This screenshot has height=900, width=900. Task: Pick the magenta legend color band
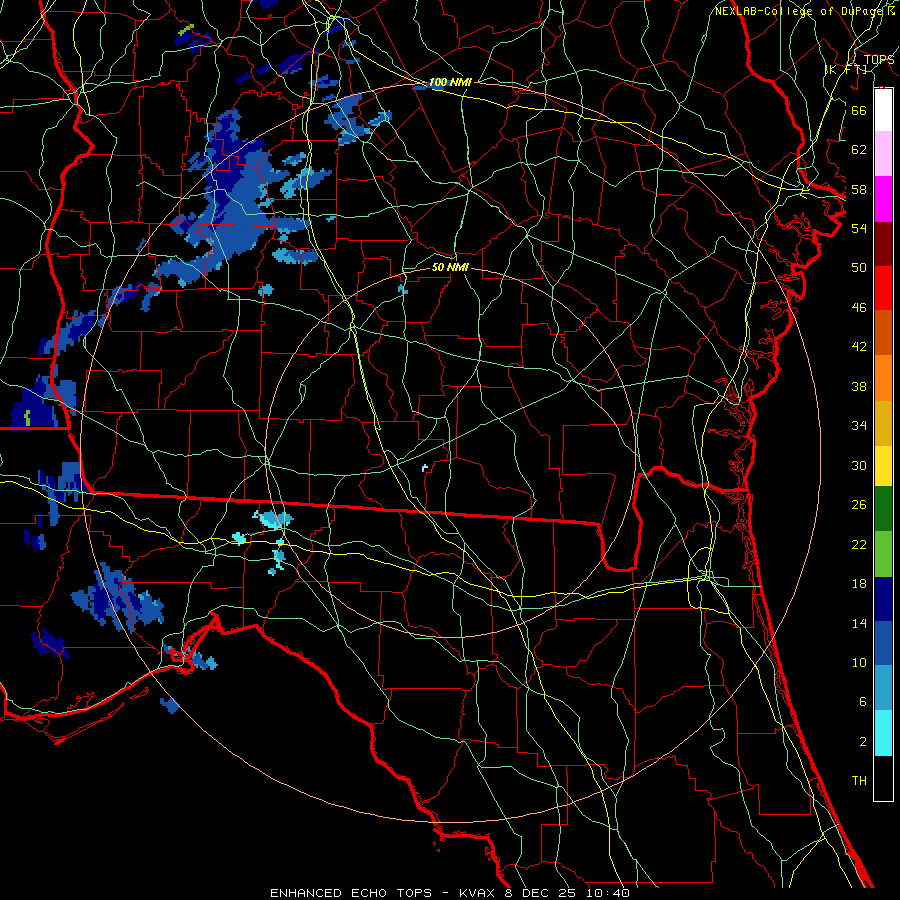coord(883,199)
